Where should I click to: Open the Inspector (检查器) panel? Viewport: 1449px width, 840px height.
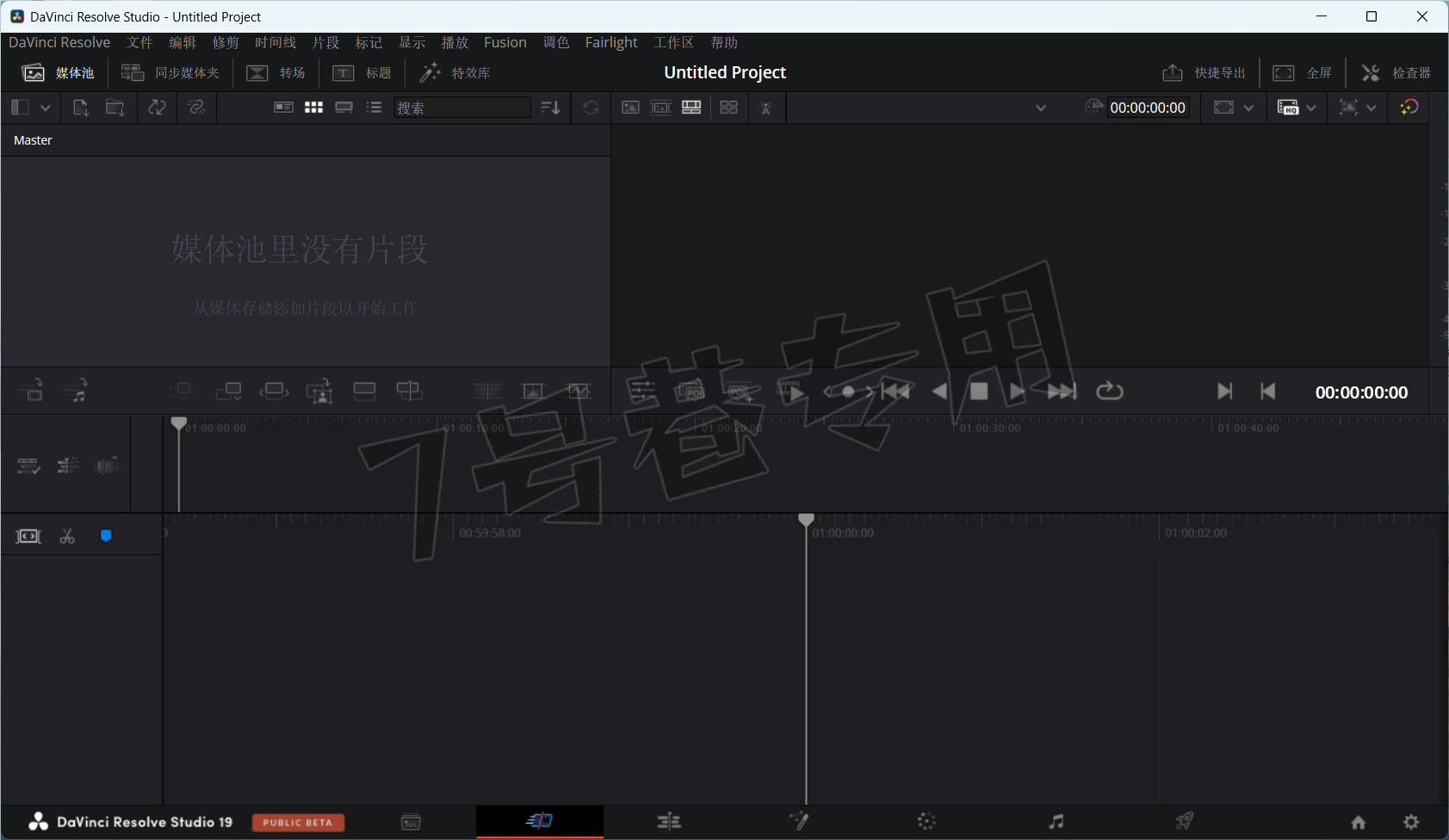[1396, 73]
